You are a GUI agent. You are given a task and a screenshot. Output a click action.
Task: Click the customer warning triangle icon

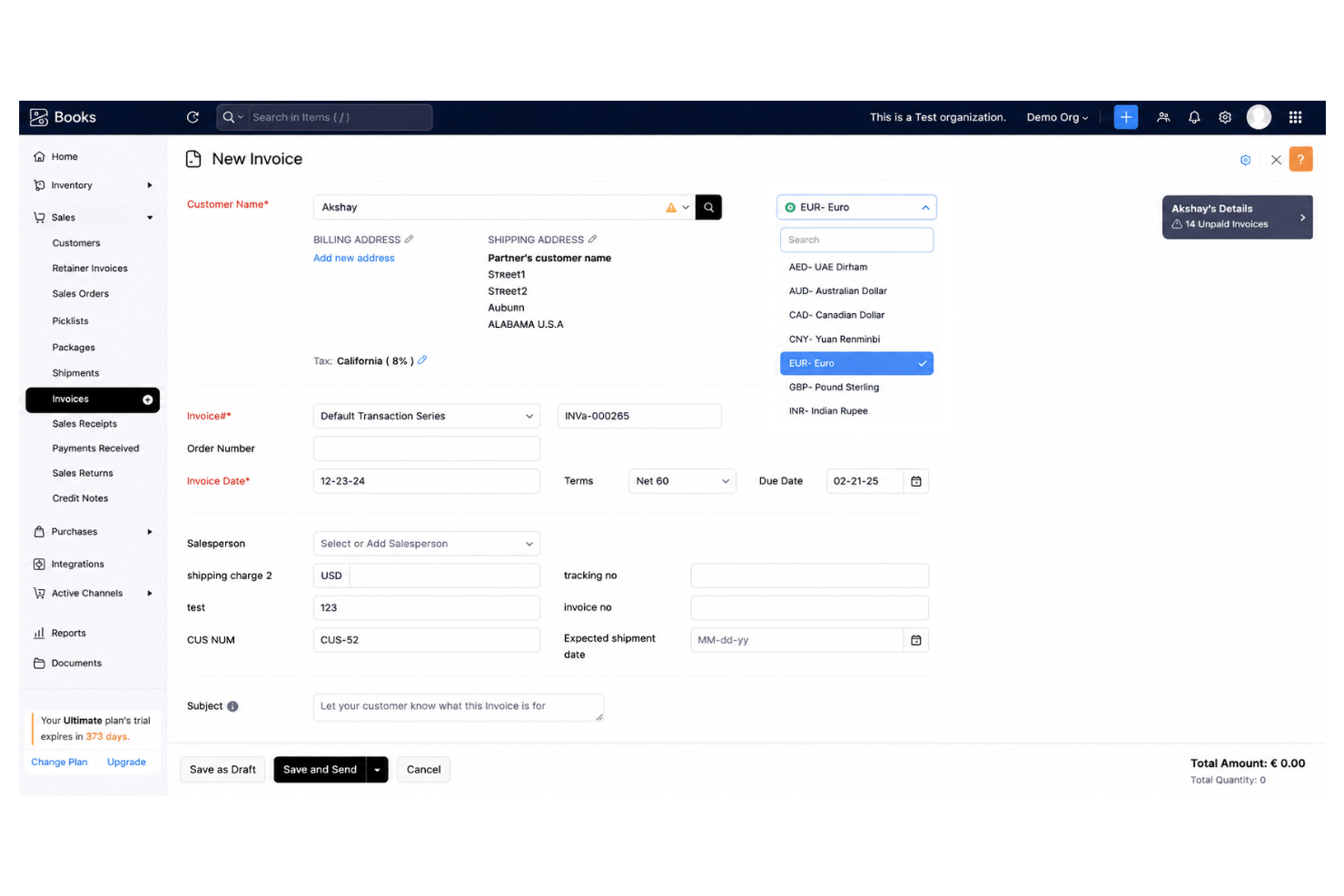tap(671, 208)
